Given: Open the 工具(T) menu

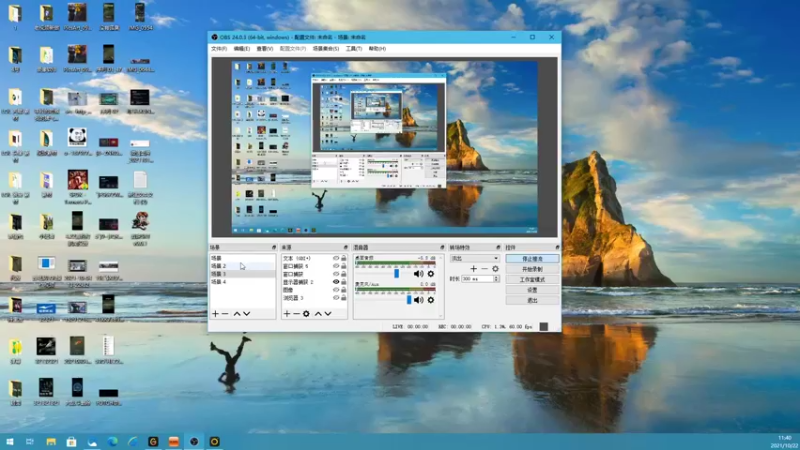Looking at the screenshot, I should 354,48.
